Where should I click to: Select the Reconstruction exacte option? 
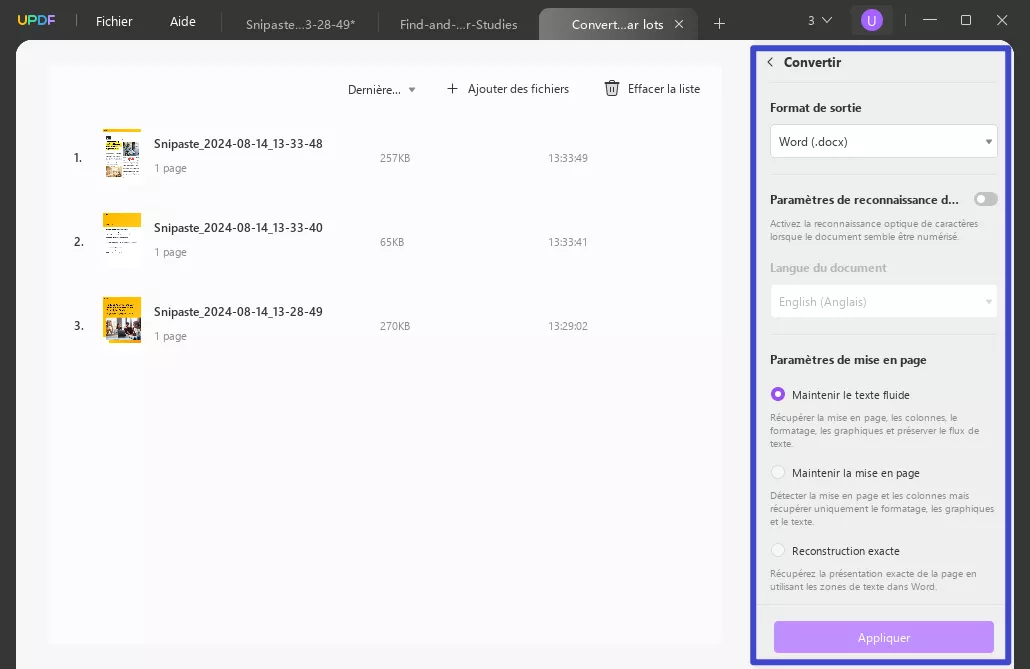pyautogui.click(x=778, y=550)
